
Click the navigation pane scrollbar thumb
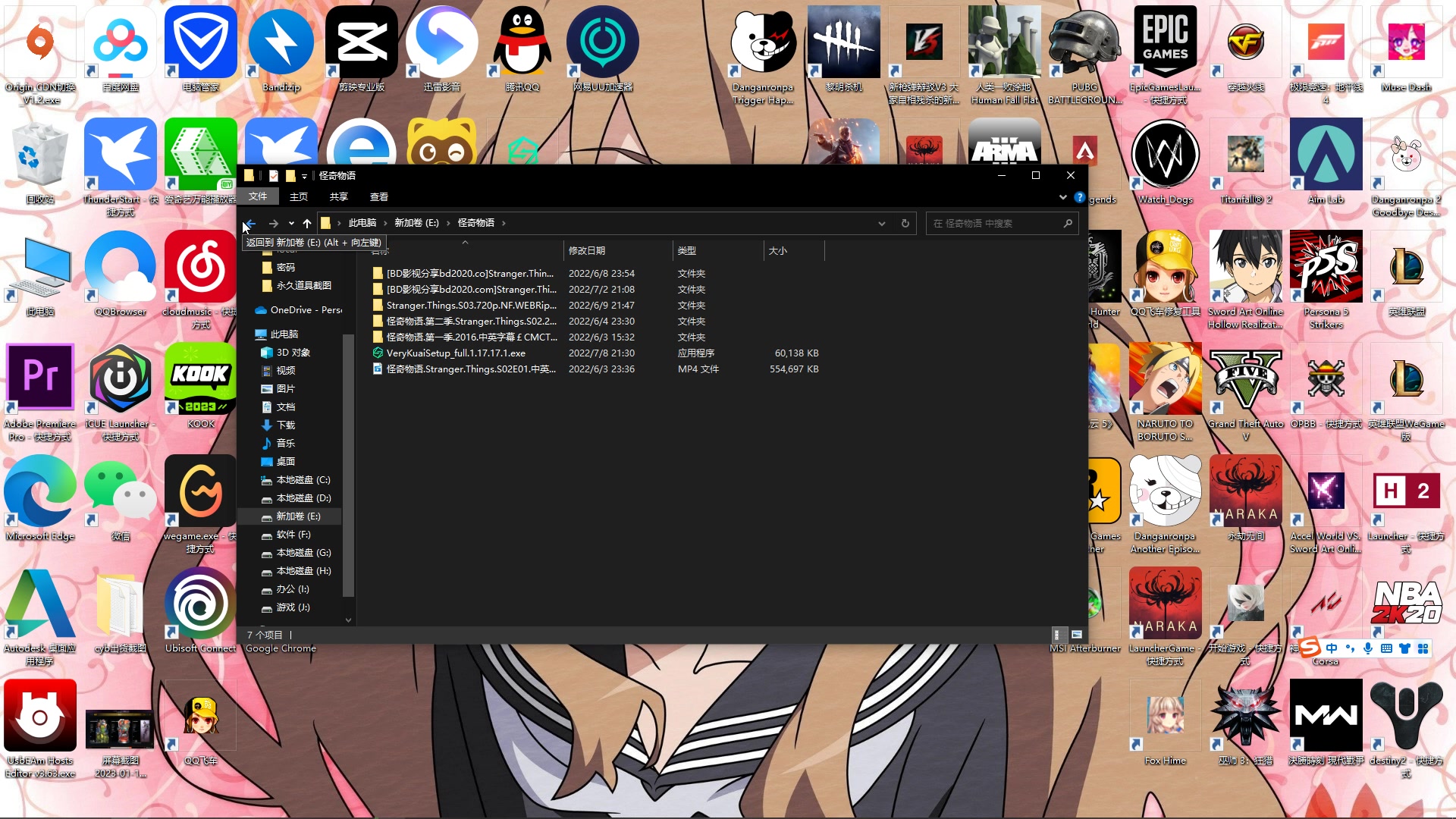348,466
